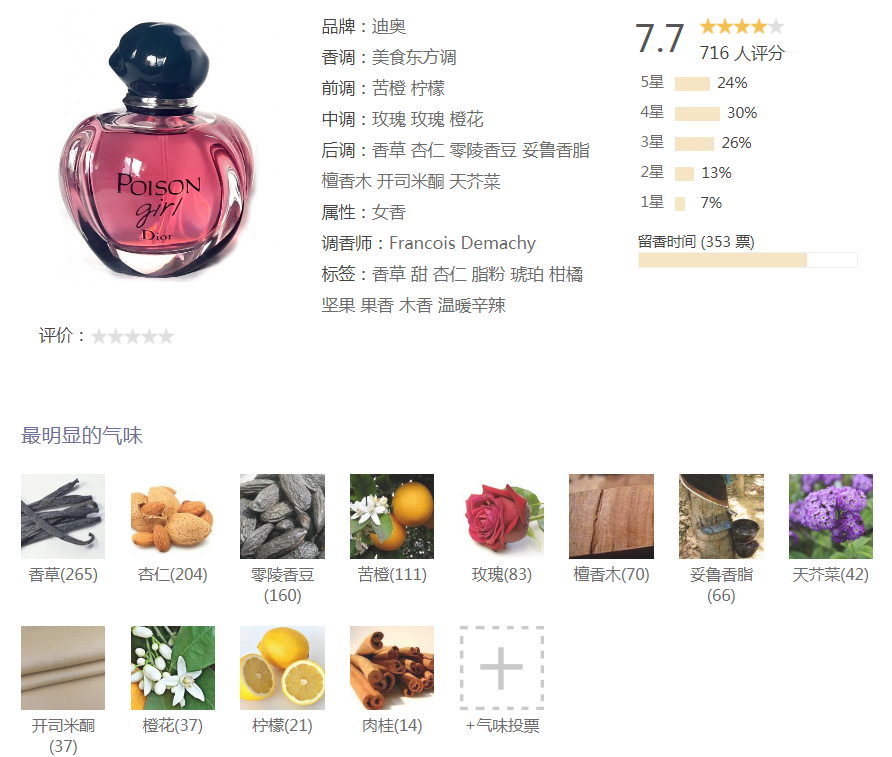This screenshot has width=892, height=757.
Task: Select the lemon 柠檬 scent image
Action: coord(282,668)
